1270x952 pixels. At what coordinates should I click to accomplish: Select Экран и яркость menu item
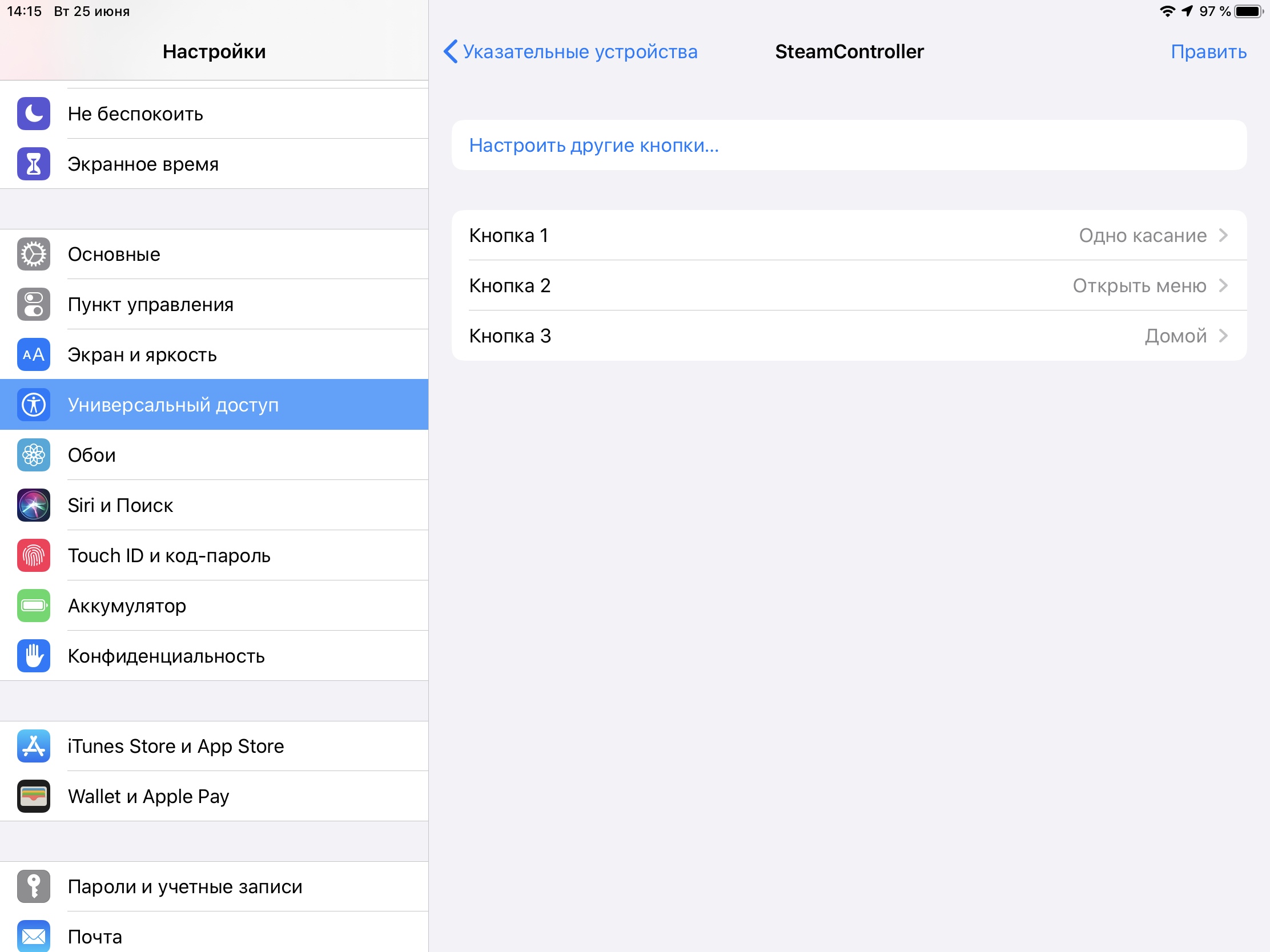(x=142, y=354)
